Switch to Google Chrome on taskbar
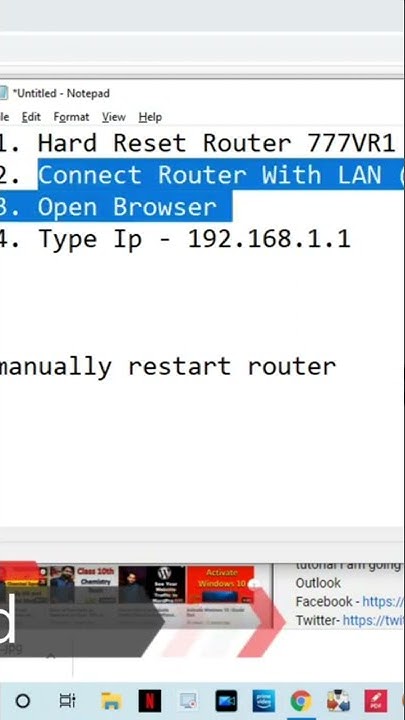405x720 pixels. [x=301, y=702]
